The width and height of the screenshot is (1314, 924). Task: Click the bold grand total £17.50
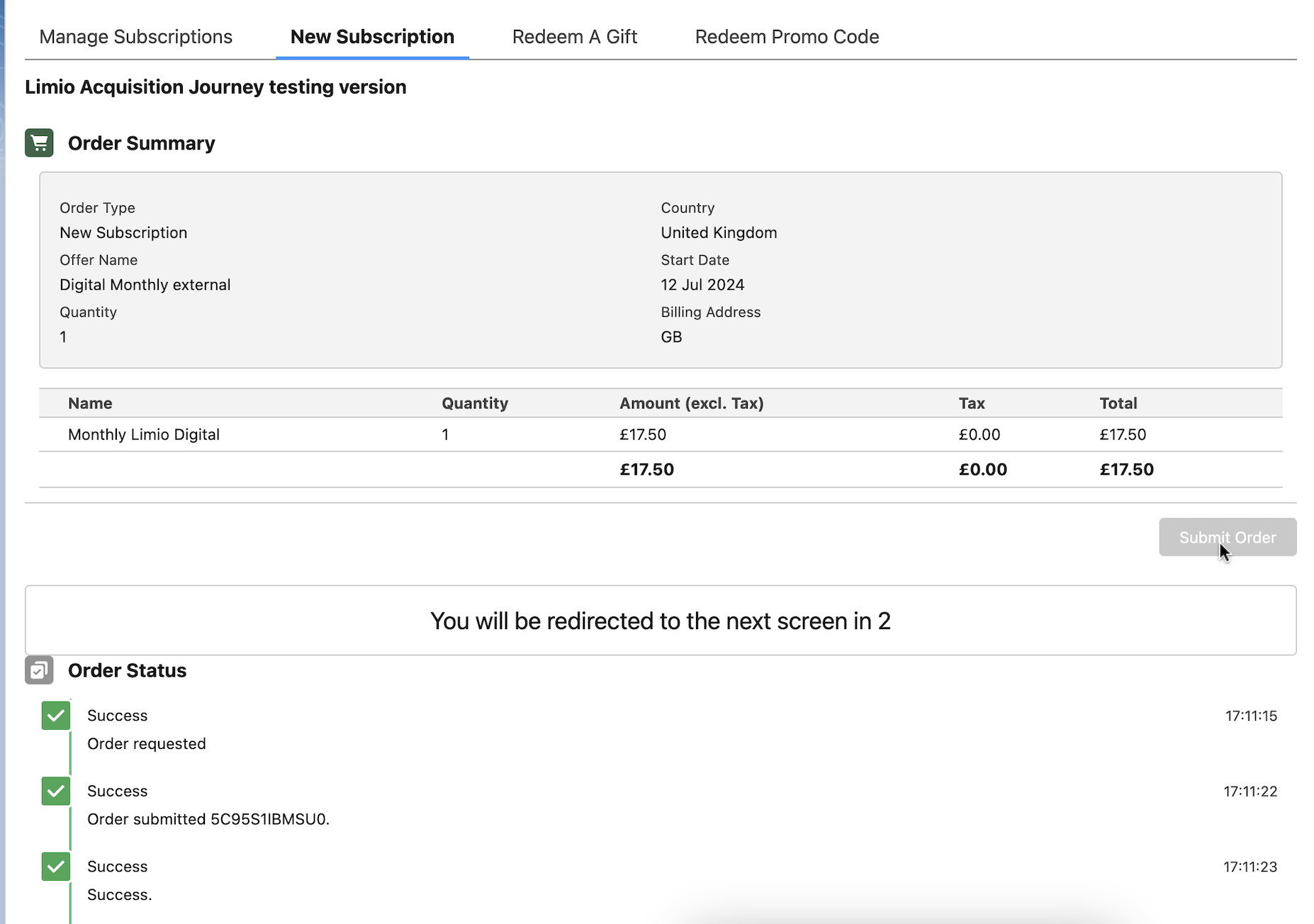pos(1127,469)
